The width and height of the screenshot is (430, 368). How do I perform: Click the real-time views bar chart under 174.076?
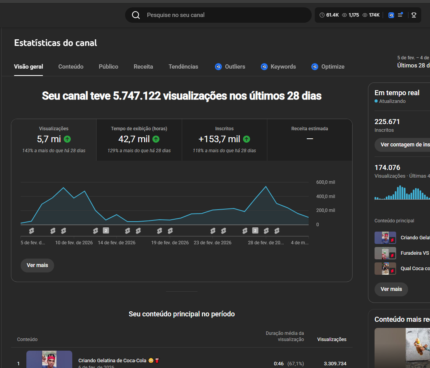[x=402, y=193]
